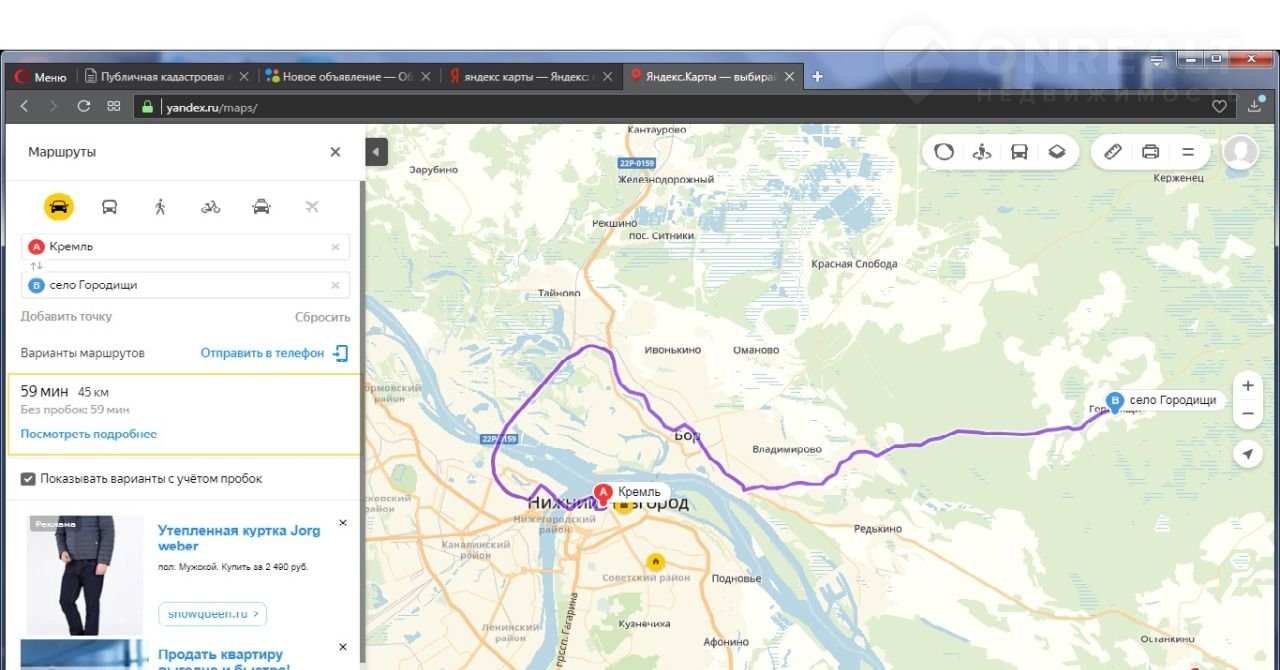This screenshot has width=1280, height=670.
Task: Print the map using the printer icon
Action: (x=1151, y=152)
